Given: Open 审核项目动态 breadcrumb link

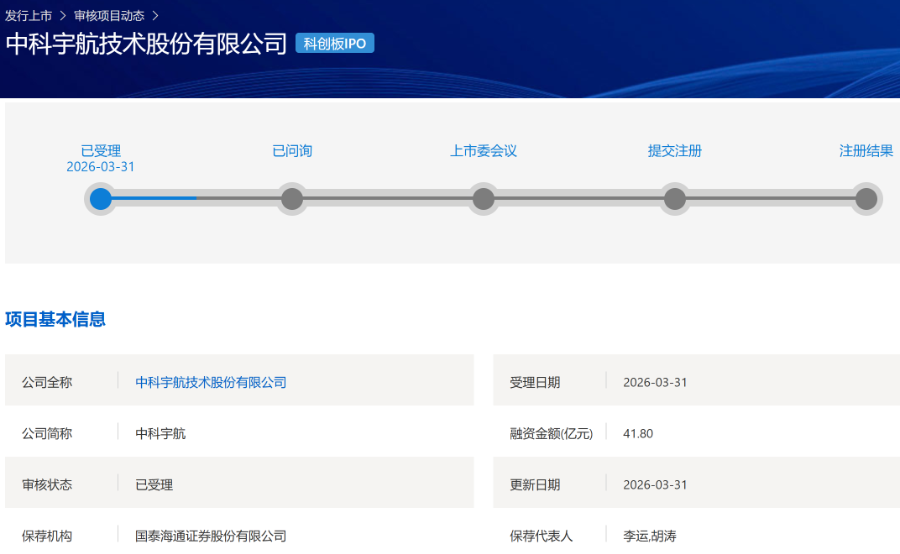Looking at the screenshot, I should (x=109, y=16).
